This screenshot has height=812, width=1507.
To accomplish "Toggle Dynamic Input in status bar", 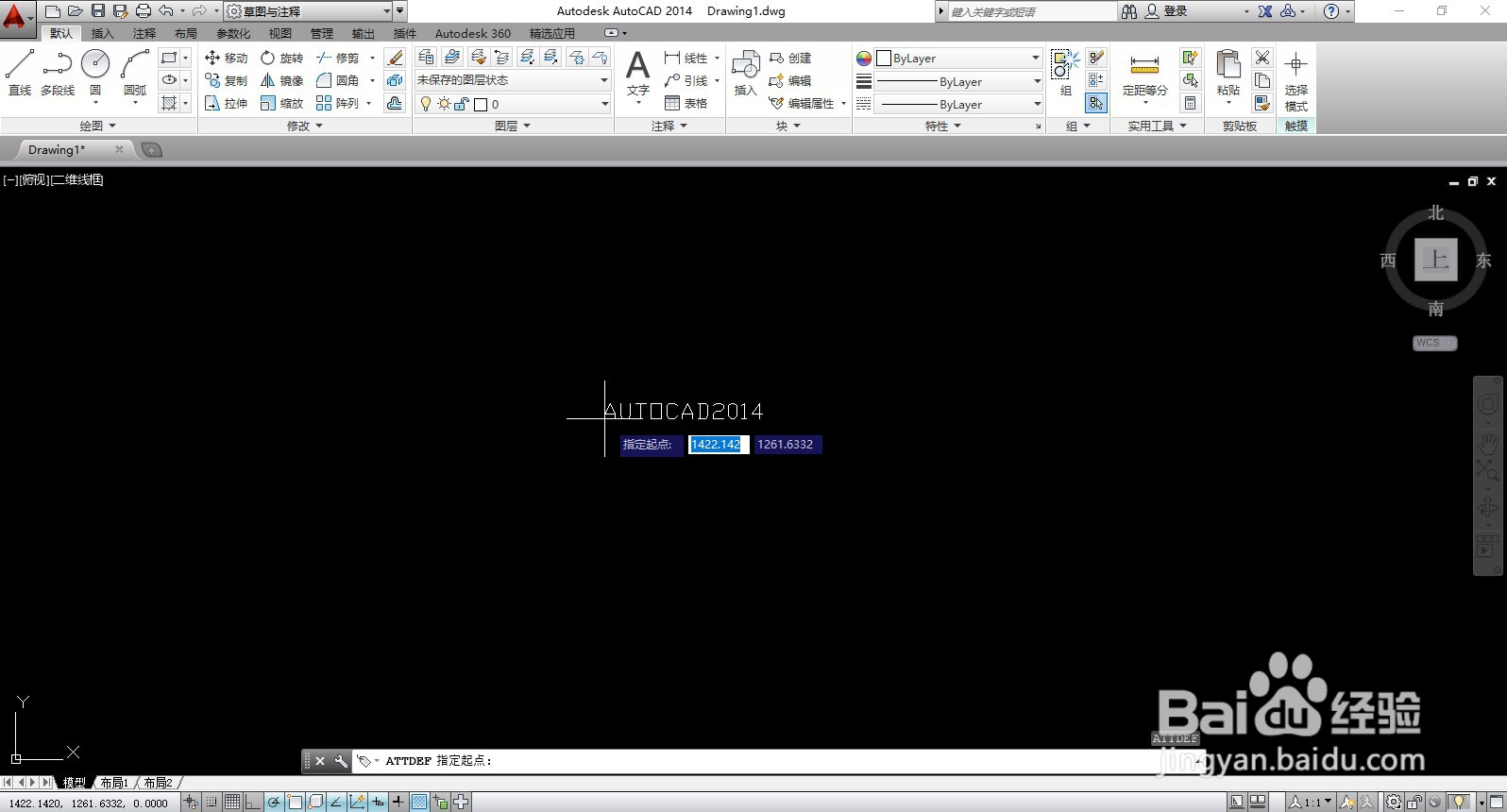I will coord(378,803).
